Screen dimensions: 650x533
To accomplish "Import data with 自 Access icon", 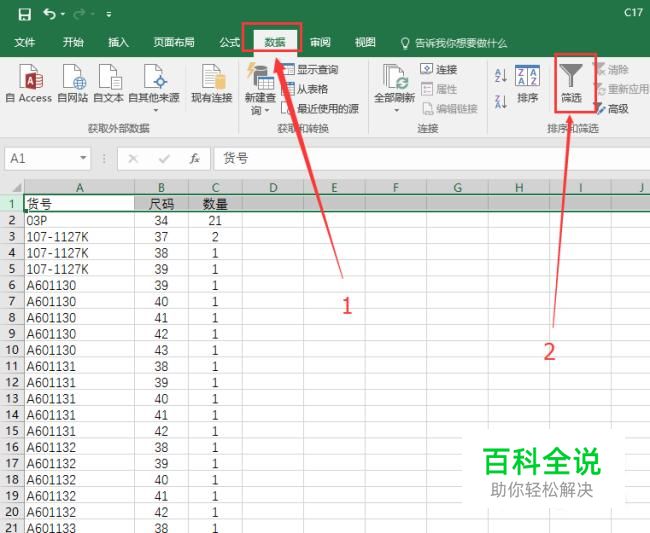I will (x=29, y=83).
